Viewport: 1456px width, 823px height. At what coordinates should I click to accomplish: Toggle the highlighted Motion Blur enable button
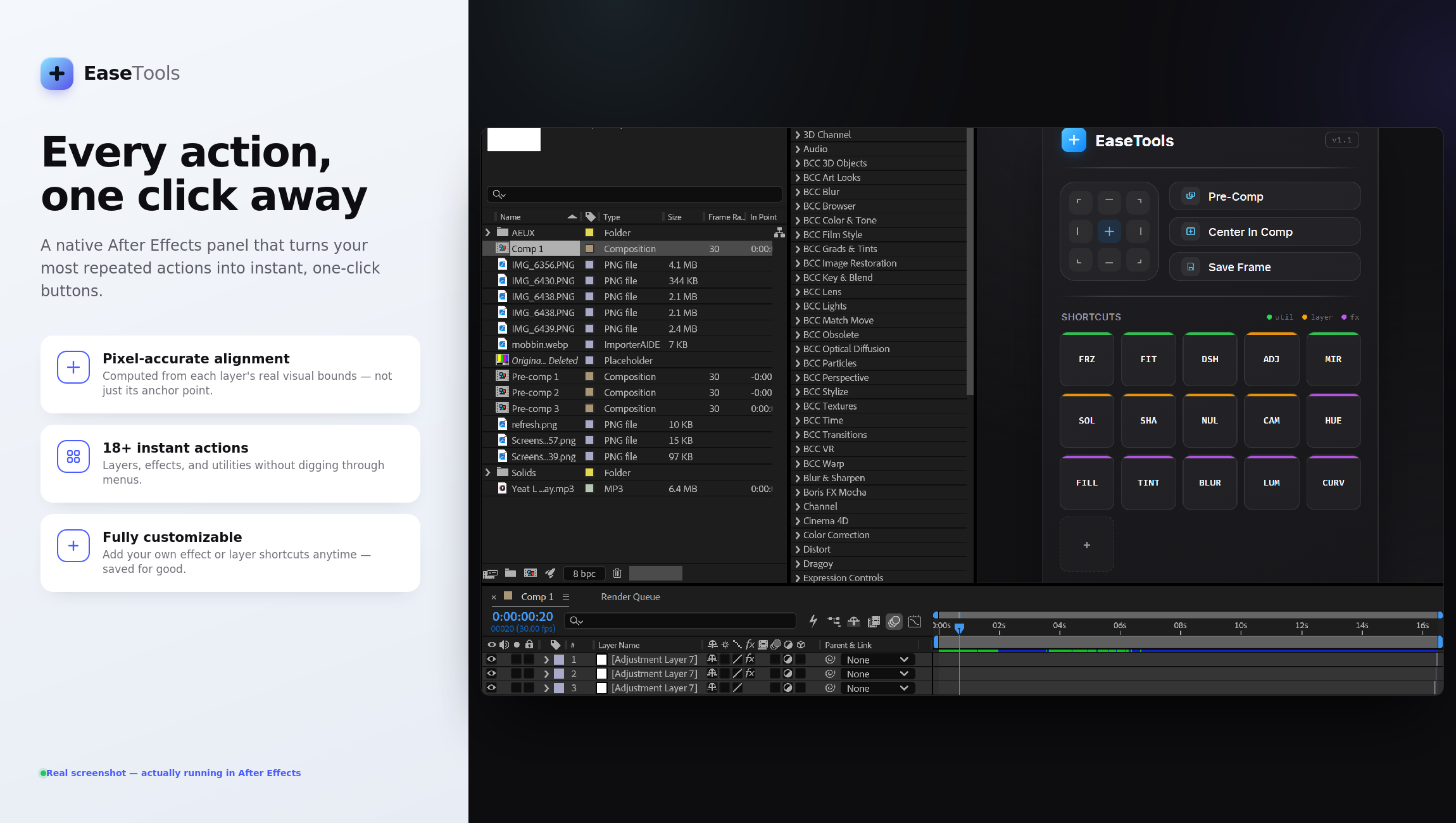click(894, 621)
